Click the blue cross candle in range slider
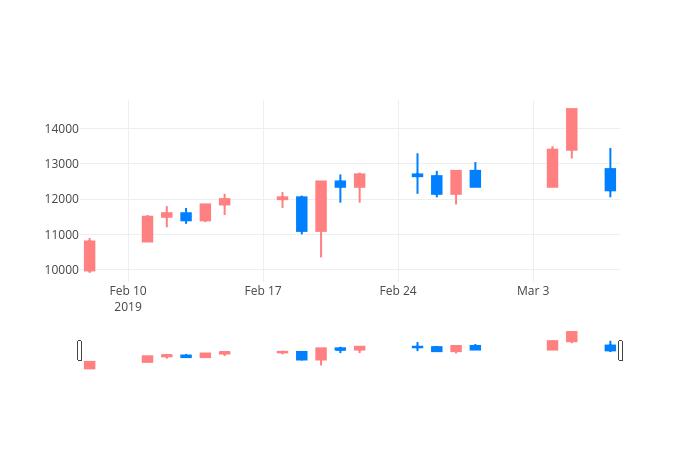 (x=417, y=346)
